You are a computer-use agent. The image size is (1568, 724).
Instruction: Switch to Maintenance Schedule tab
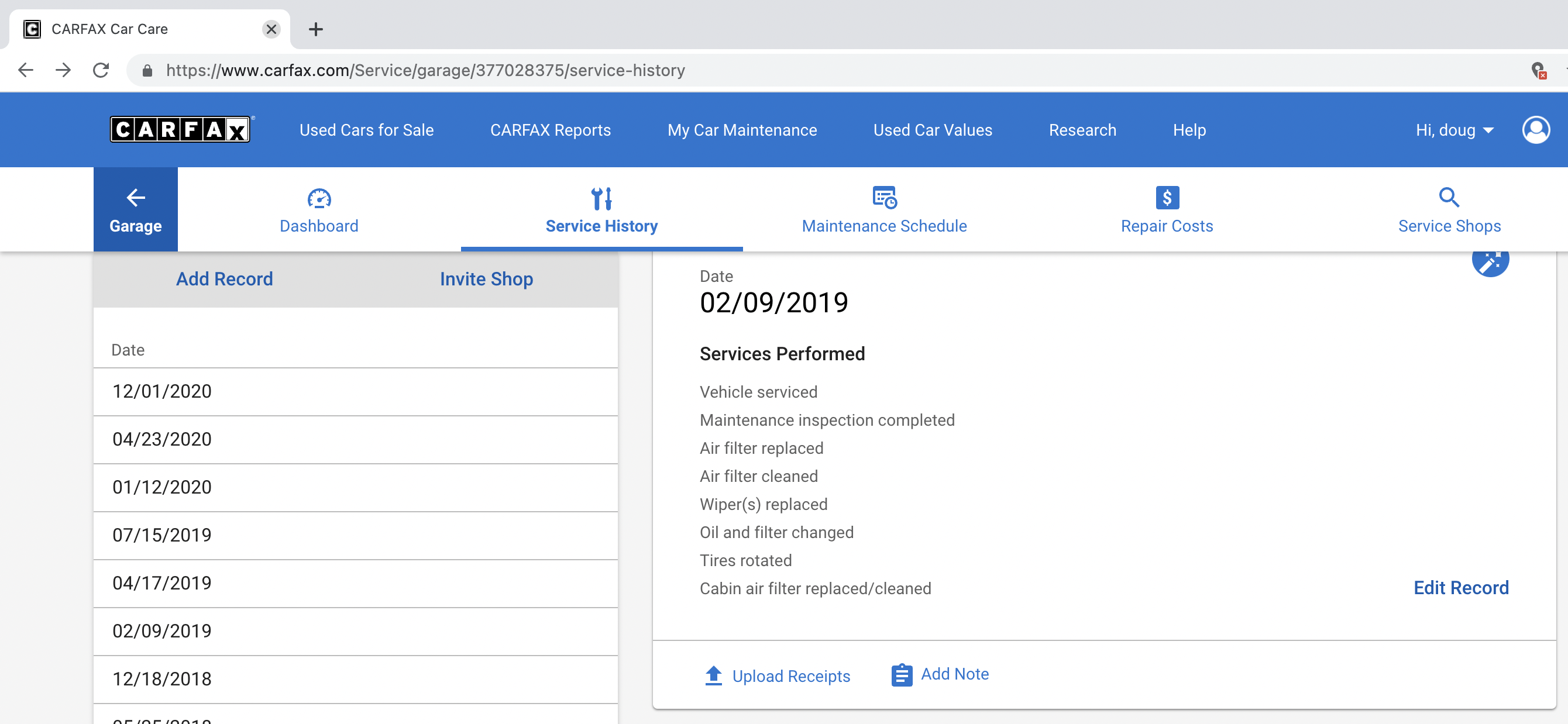coord(884,209)
